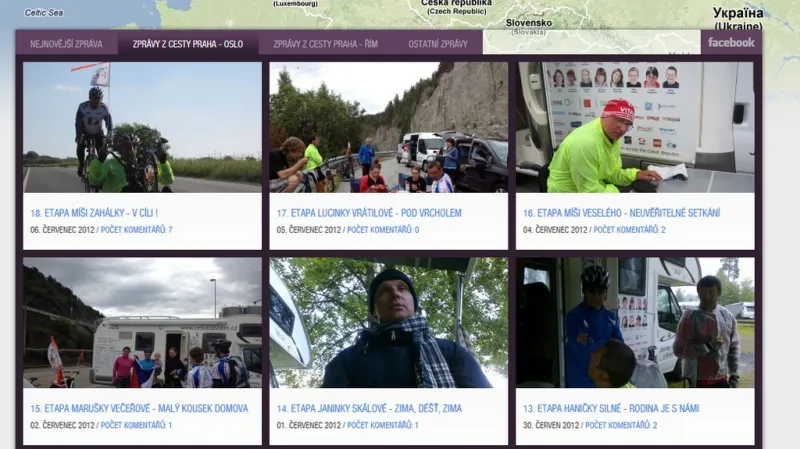Open Počet komentářů link under stage 16

(627, 230)
